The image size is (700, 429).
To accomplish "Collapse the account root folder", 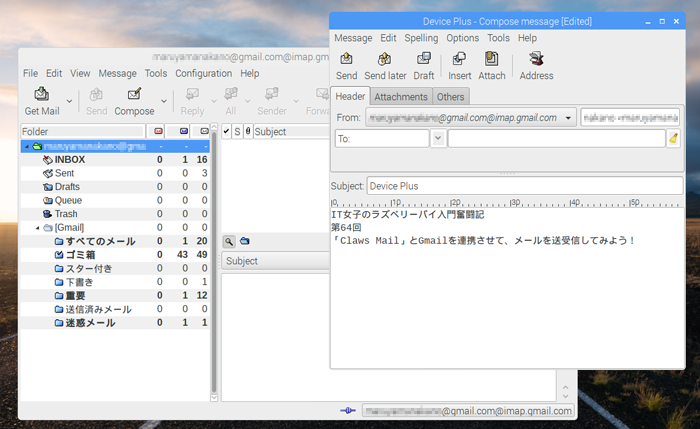I will (27, 146).
